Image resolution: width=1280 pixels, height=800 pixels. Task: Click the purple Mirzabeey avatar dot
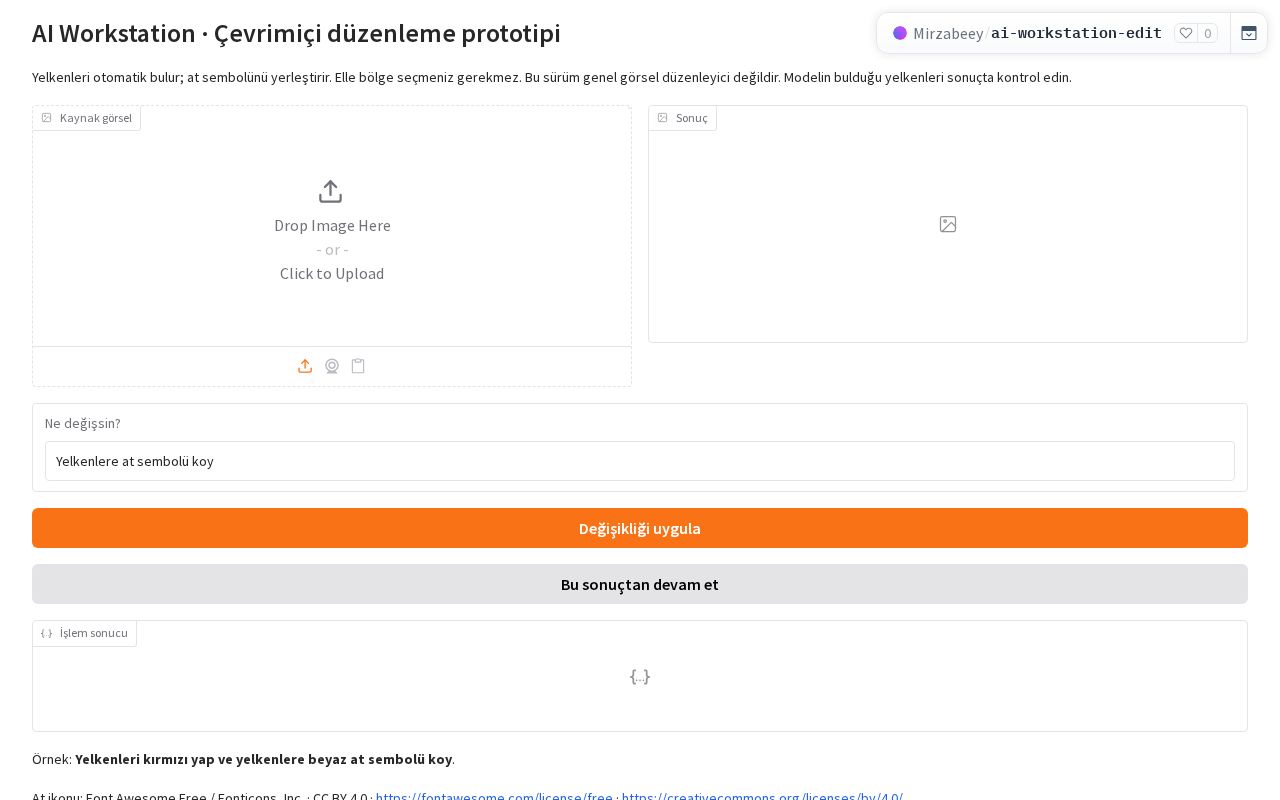(900, 33)
